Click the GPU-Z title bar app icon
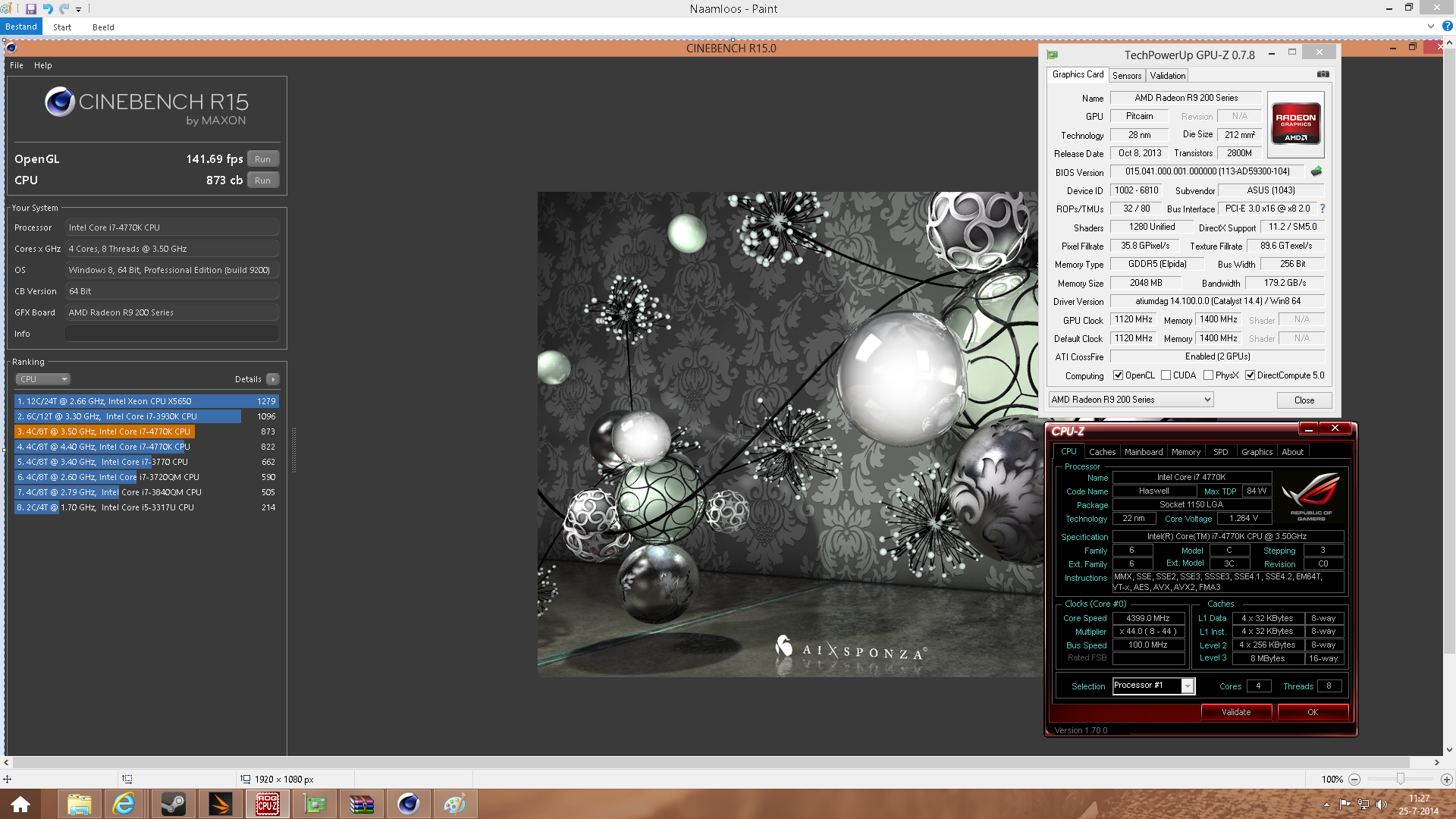This screenshot has width=1456, height=819. (x=1053, y=55)
